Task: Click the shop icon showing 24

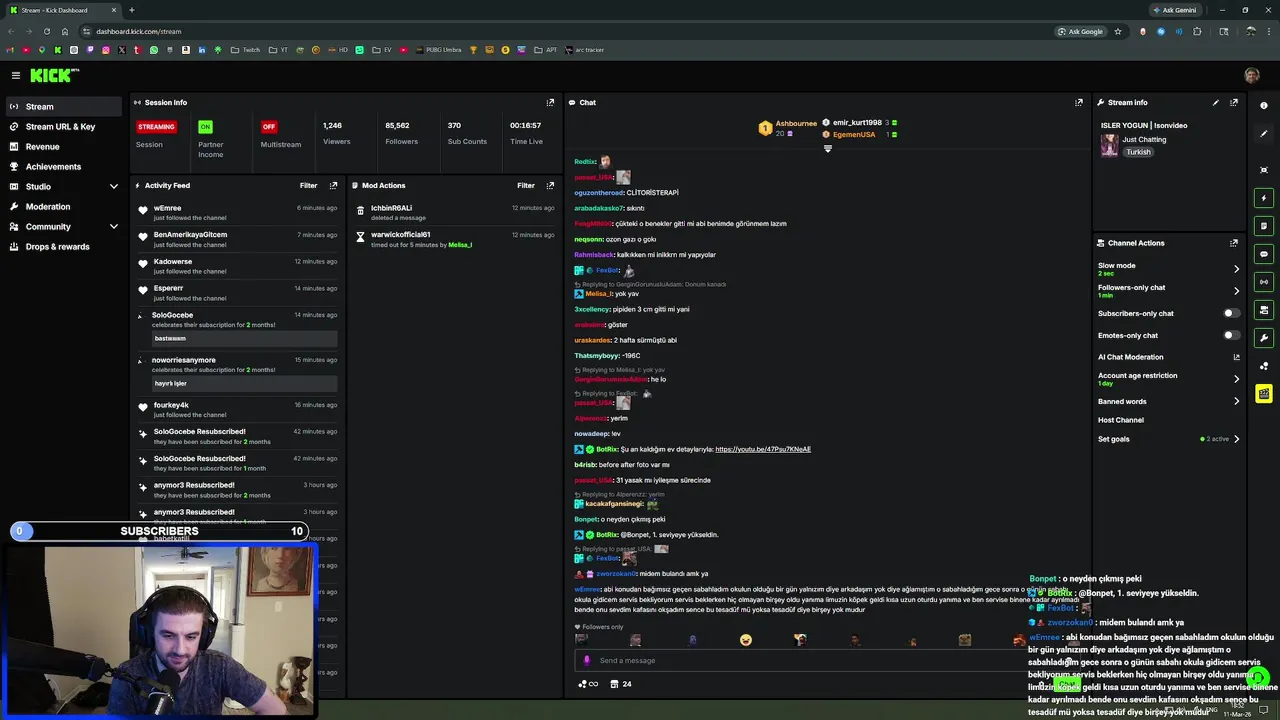Action: (x=619, y=684)
